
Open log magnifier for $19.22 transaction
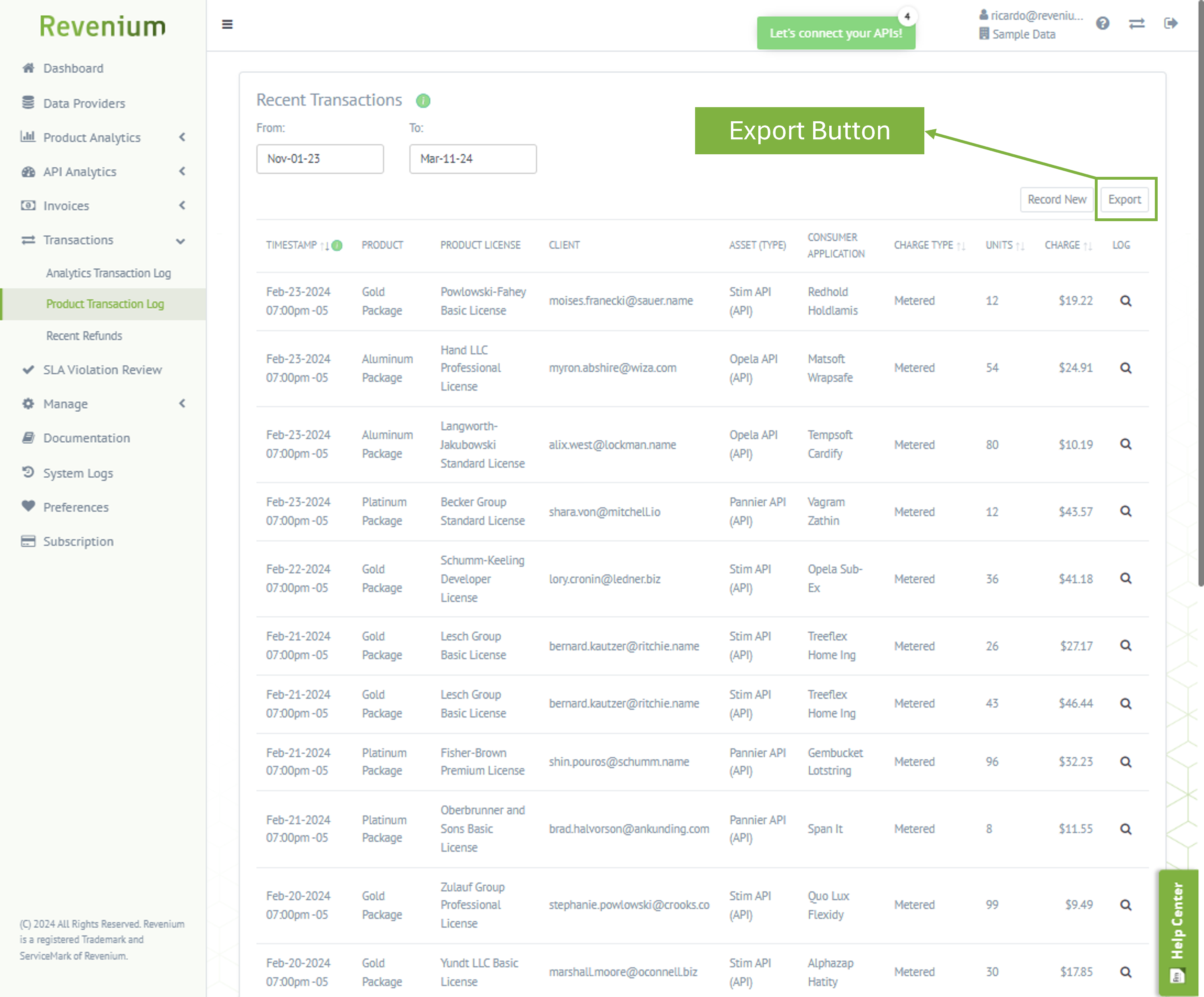1125,301
